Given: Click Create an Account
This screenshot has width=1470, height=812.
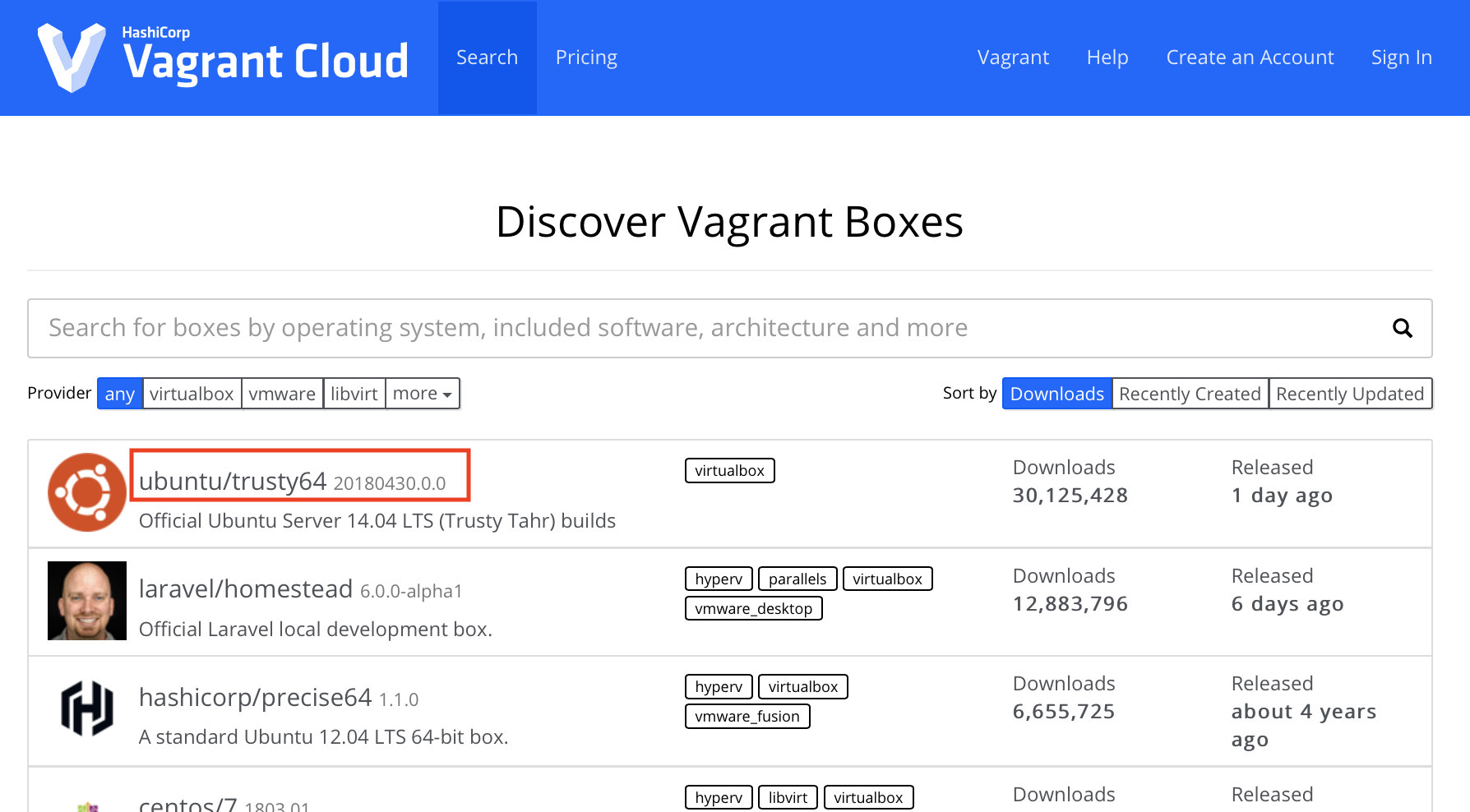Looking at the screenshot, I should coord(1250,58).
